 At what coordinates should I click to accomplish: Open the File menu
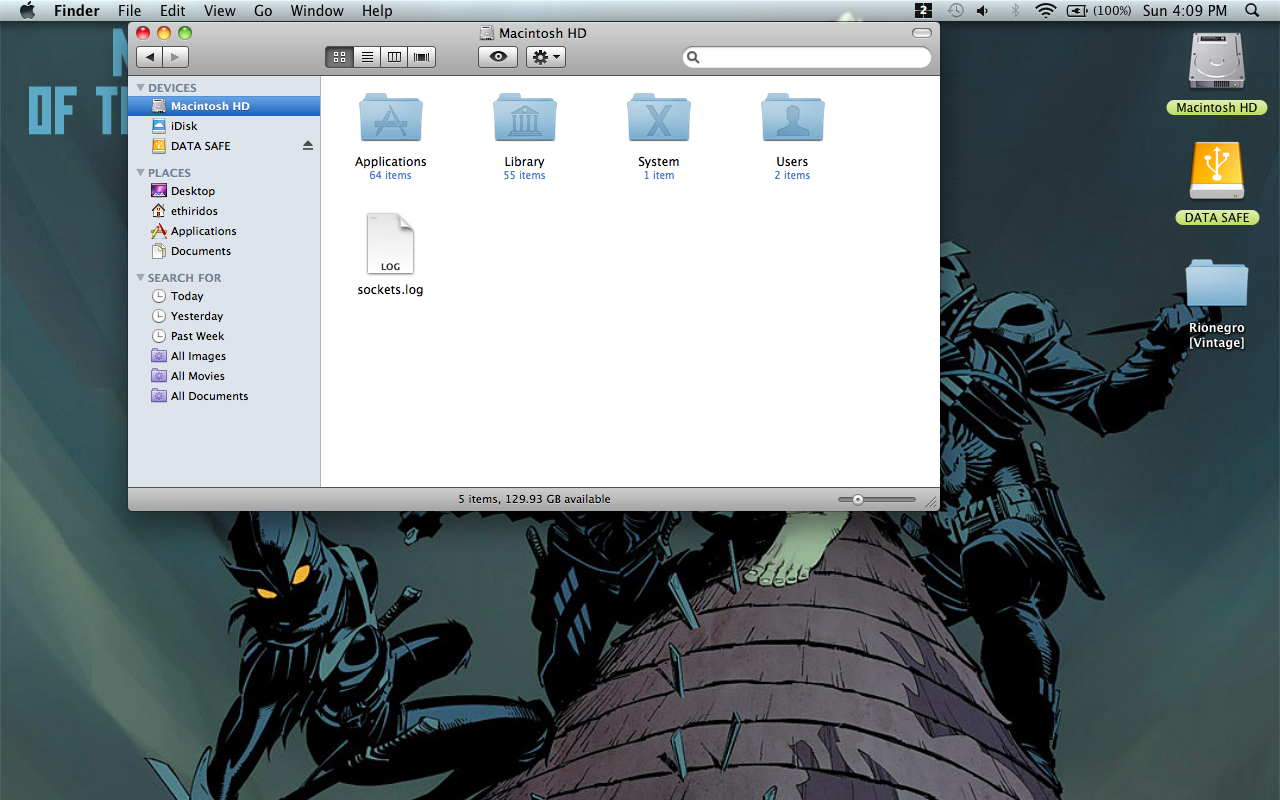[129, 11]
